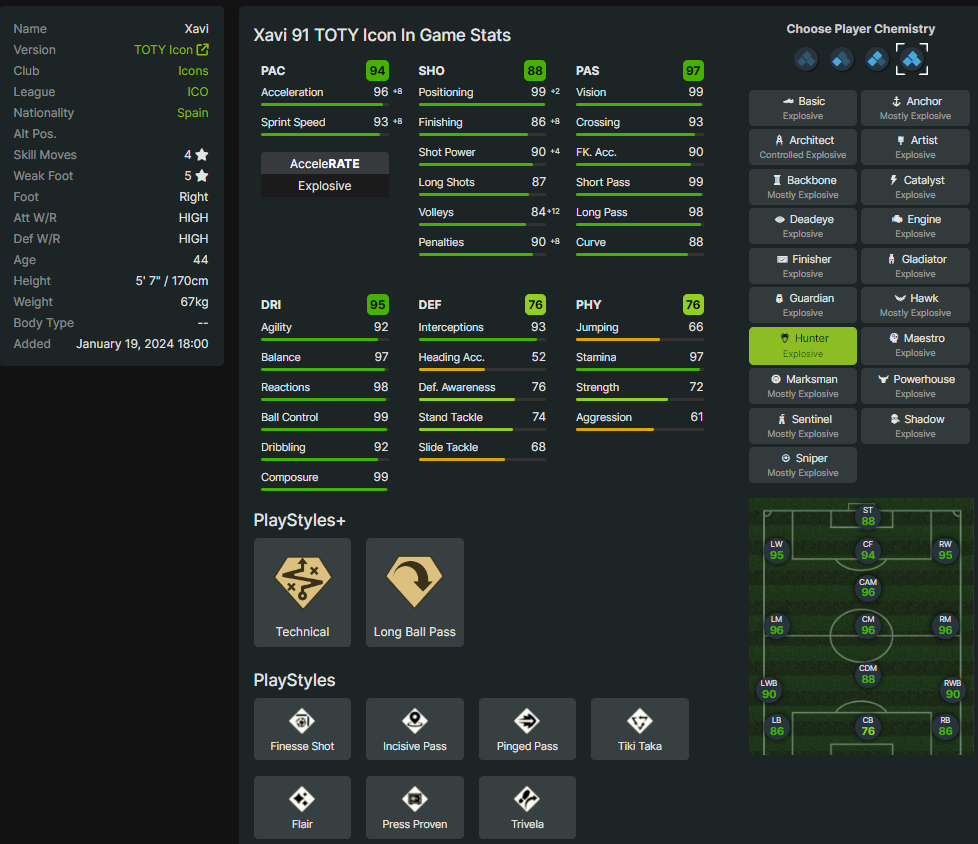Choose the Artist chemistry style

pyautogui.click(x=915, y=147)
